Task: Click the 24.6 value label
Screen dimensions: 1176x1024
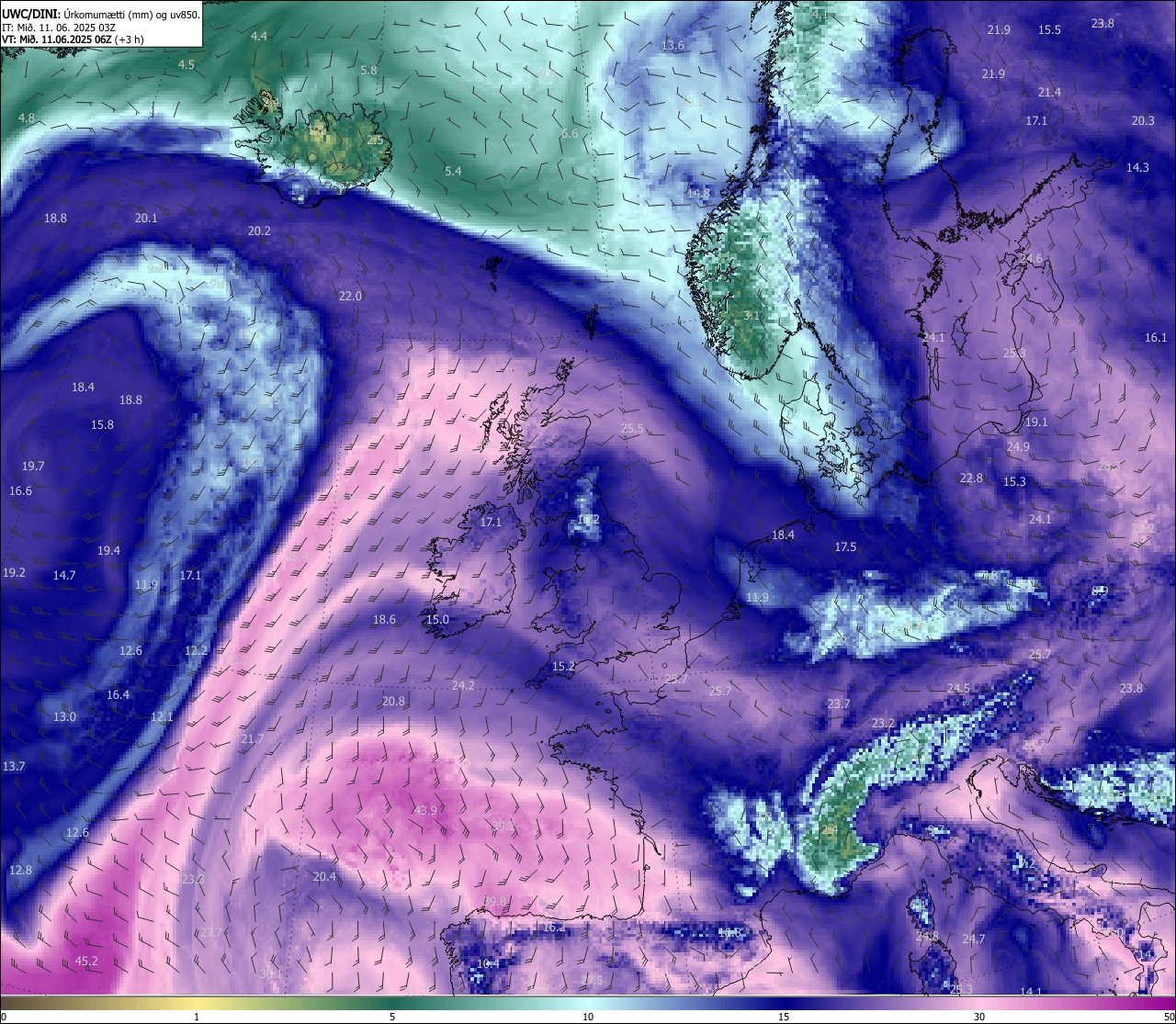Action: [1032, 258]
